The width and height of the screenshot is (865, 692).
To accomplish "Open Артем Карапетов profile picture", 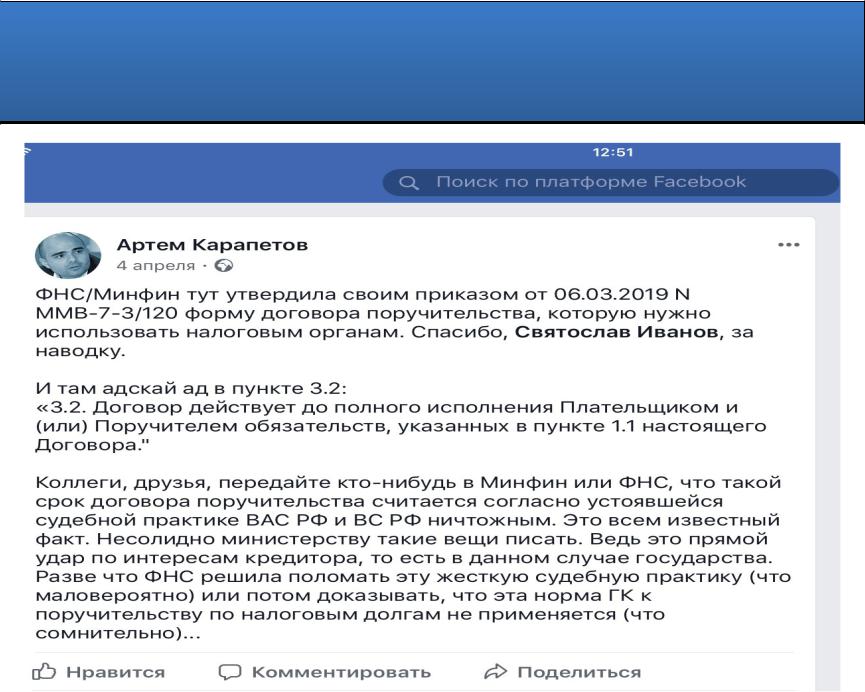I will pyautogui.click(x=68, y=254).
